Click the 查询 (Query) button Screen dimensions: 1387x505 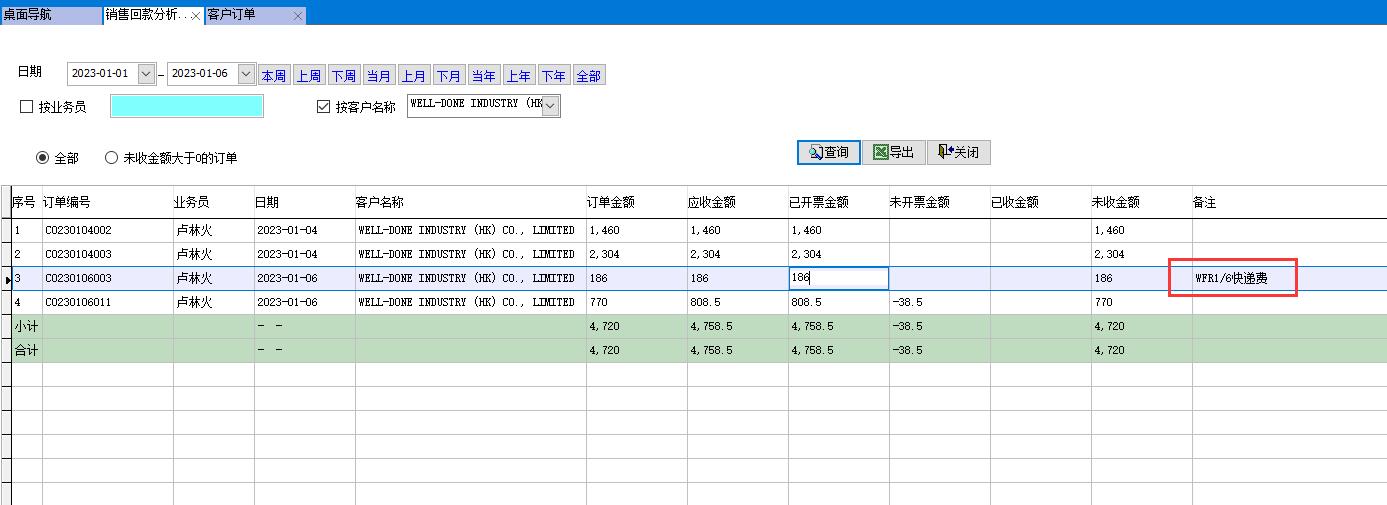[x=828, y=152]
